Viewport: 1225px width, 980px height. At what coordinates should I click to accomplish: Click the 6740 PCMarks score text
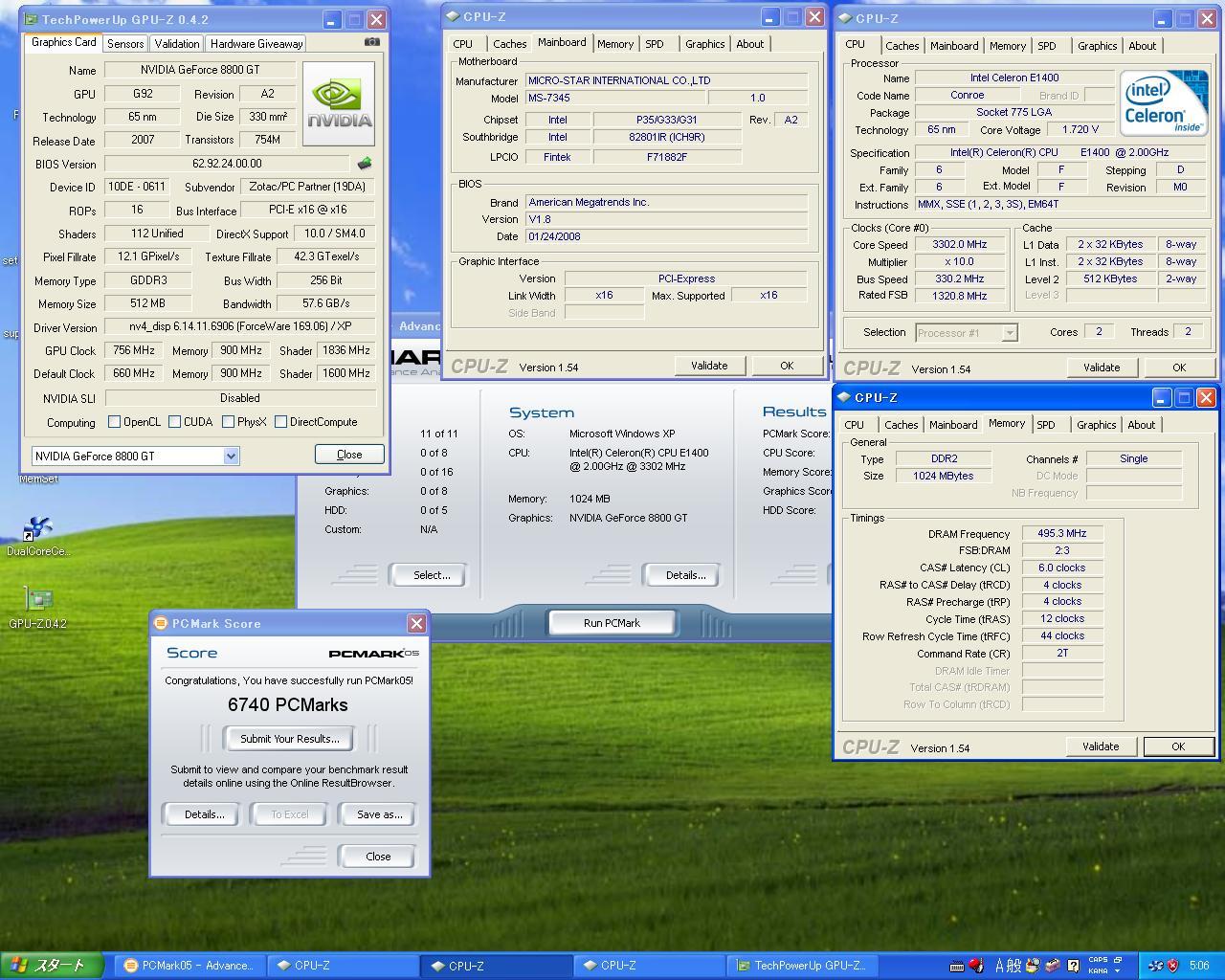pos(288,705)
